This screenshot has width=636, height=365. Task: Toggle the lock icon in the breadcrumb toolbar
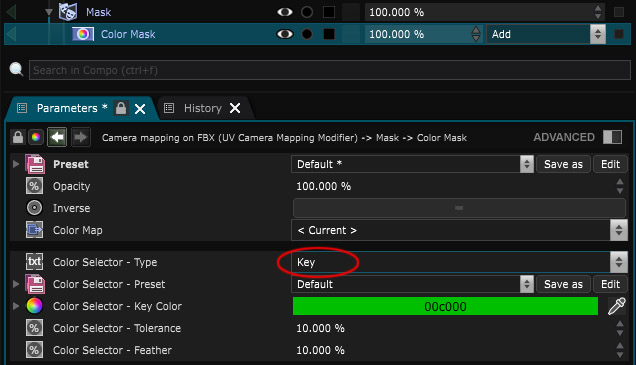tap(18, 137)
